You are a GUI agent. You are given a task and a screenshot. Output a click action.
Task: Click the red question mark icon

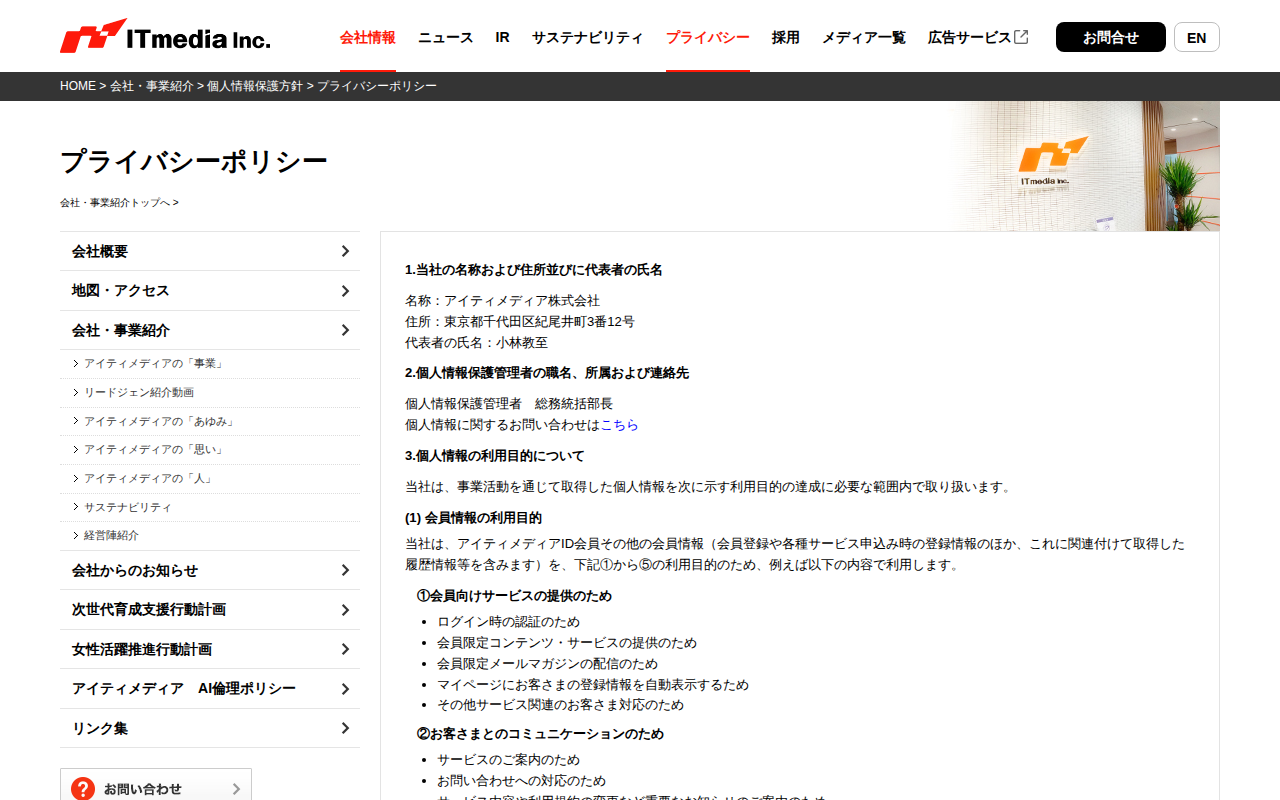click(x=83, y=789)
